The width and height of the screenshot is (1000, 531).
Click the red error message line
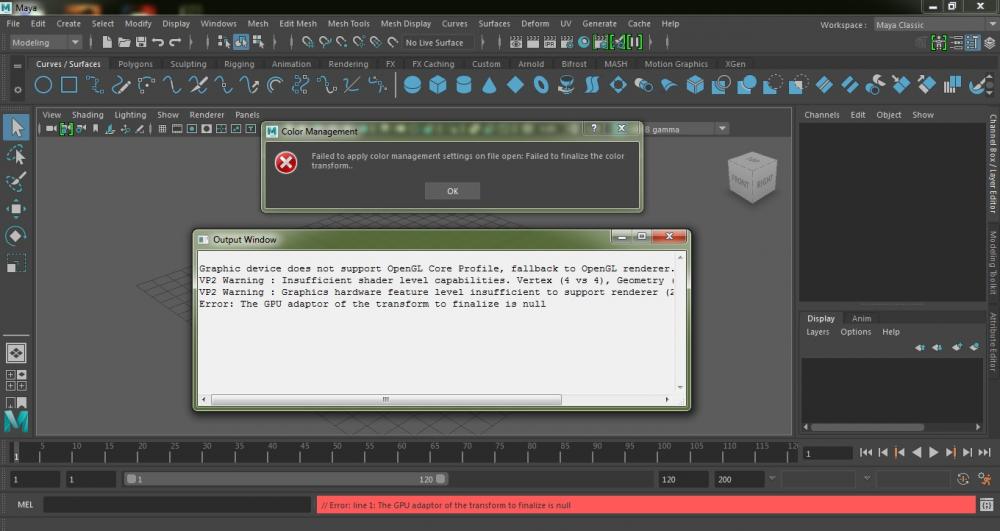(646, 505)
